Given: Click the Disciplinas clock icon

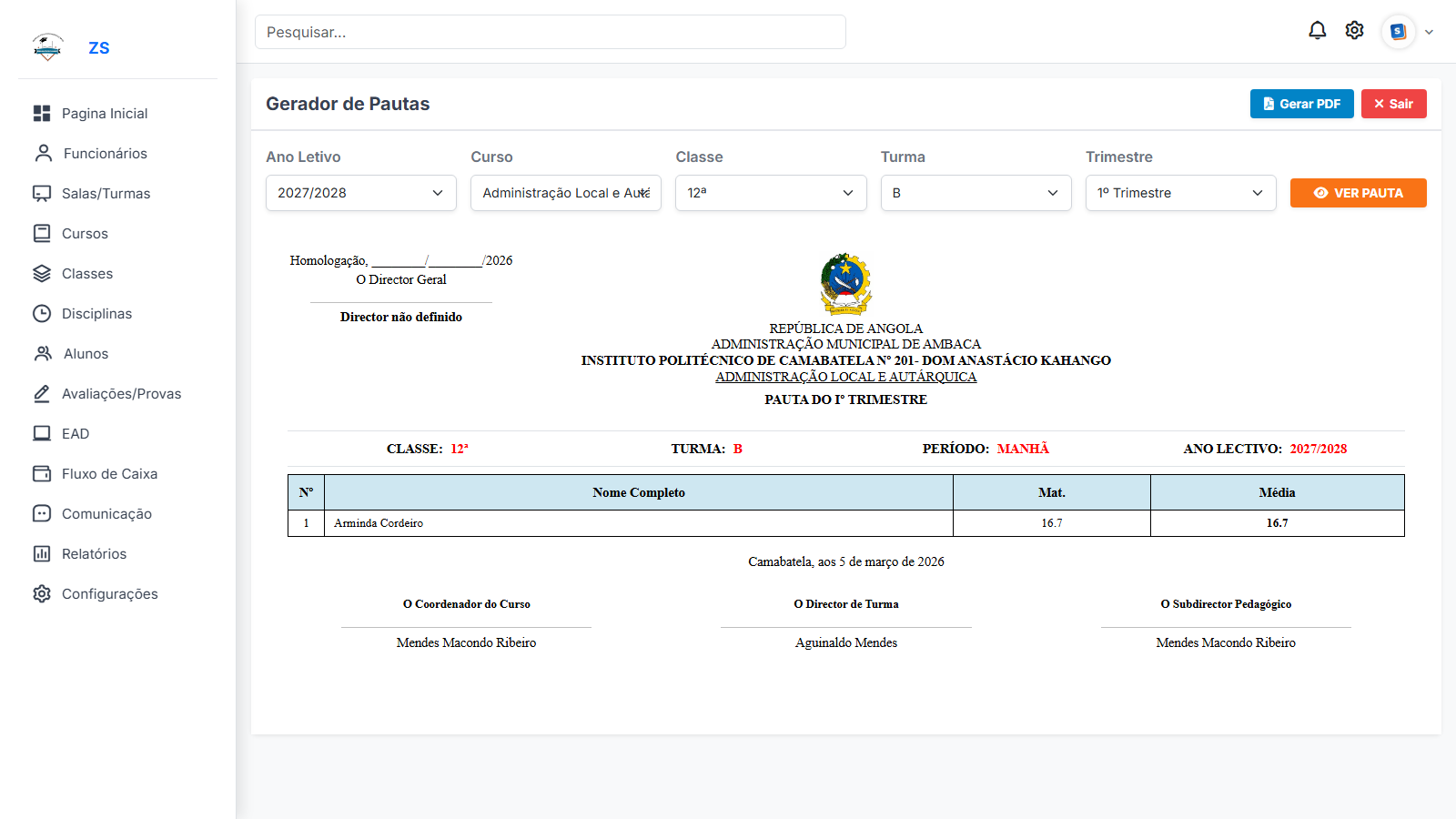Looking at the screenshot, I should pos(42,313).
